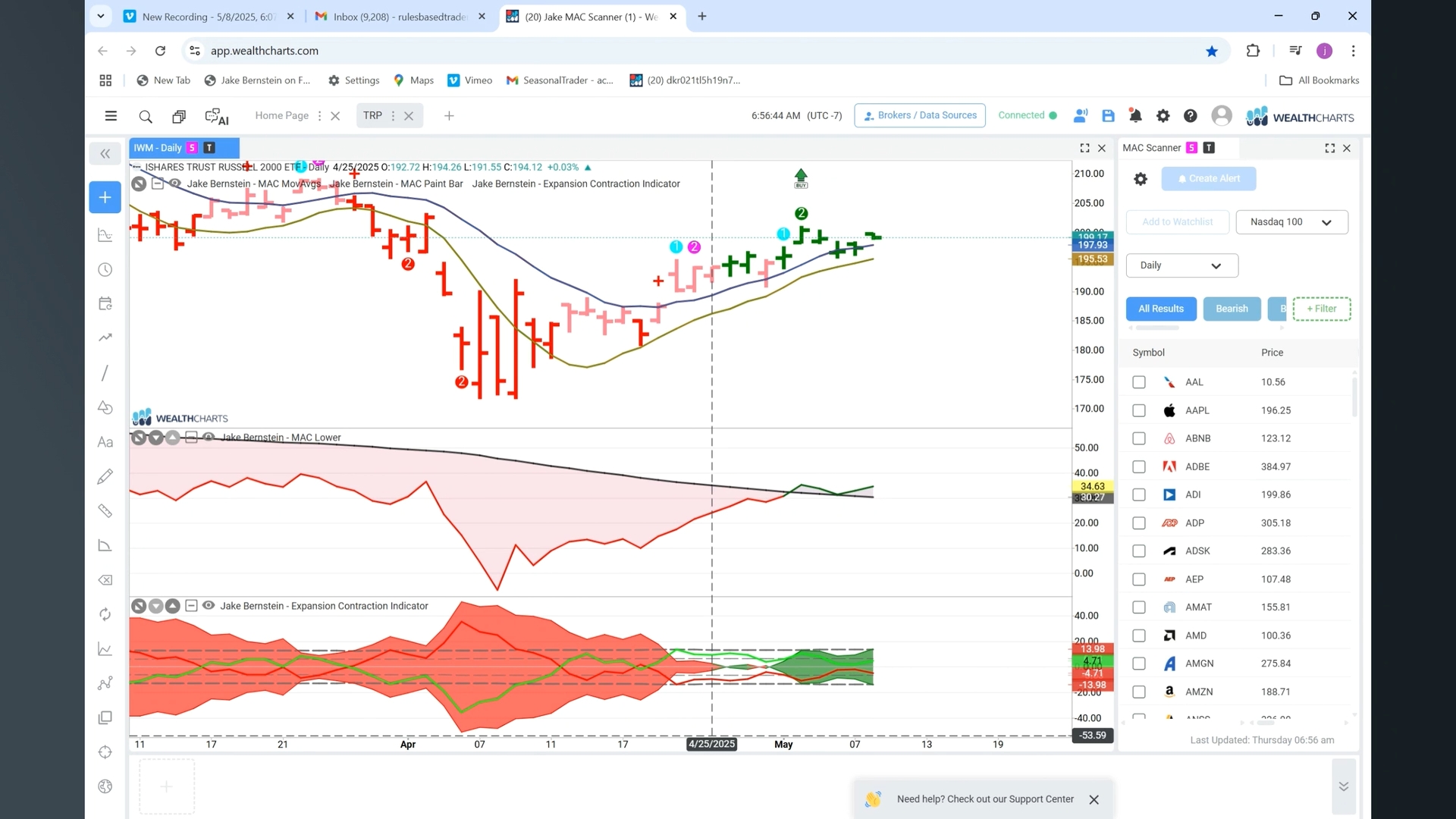Toggle visibility eye of Expansion Contraction indicator
Viewport: 1456px width, 819px height.
[209, 606]
